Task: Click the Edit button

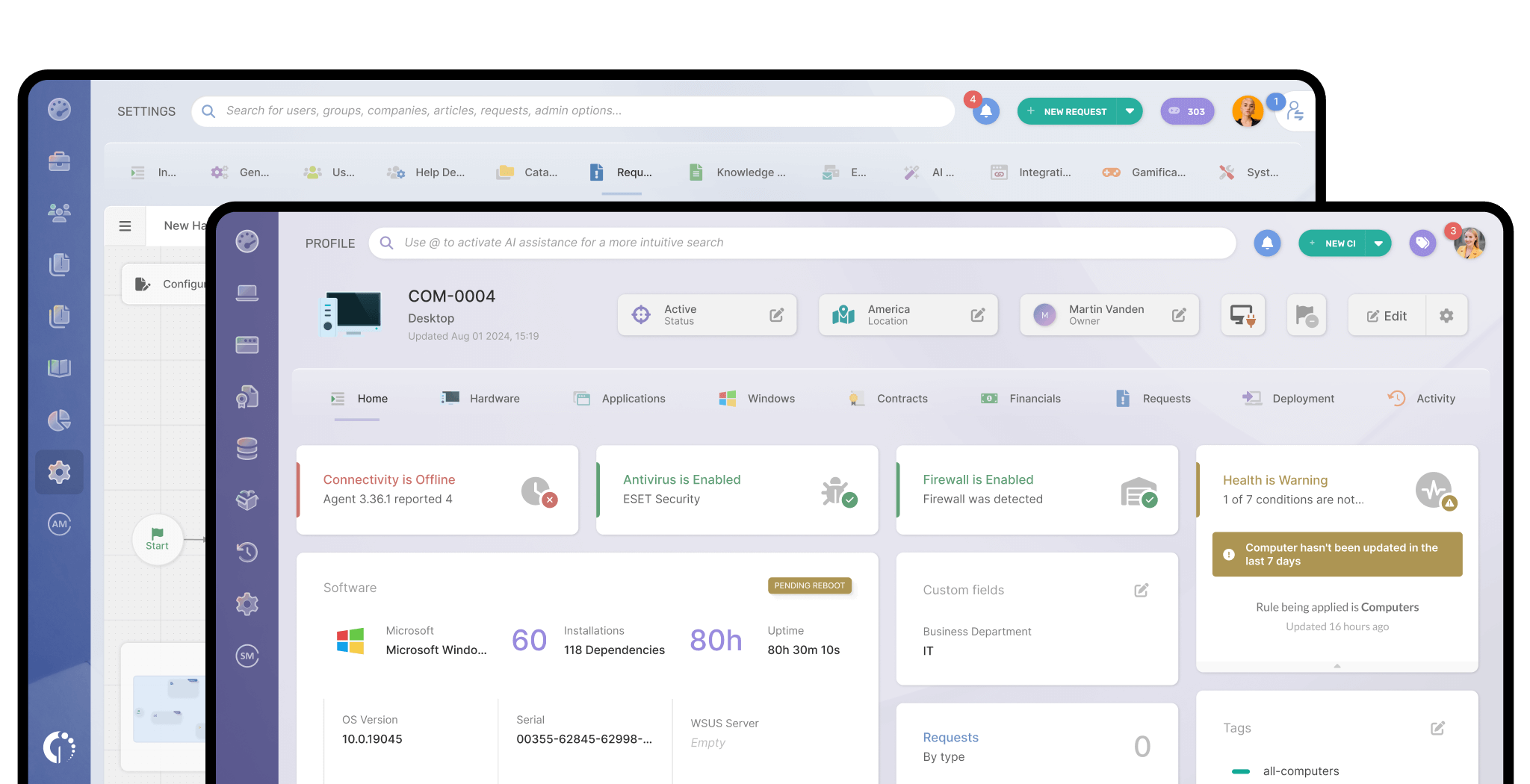Action: click(1387, 316)
